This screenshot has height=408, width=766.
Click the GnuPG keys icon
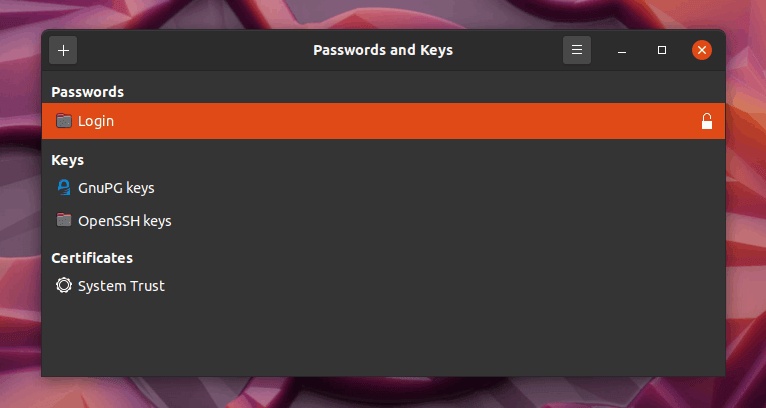64,187
